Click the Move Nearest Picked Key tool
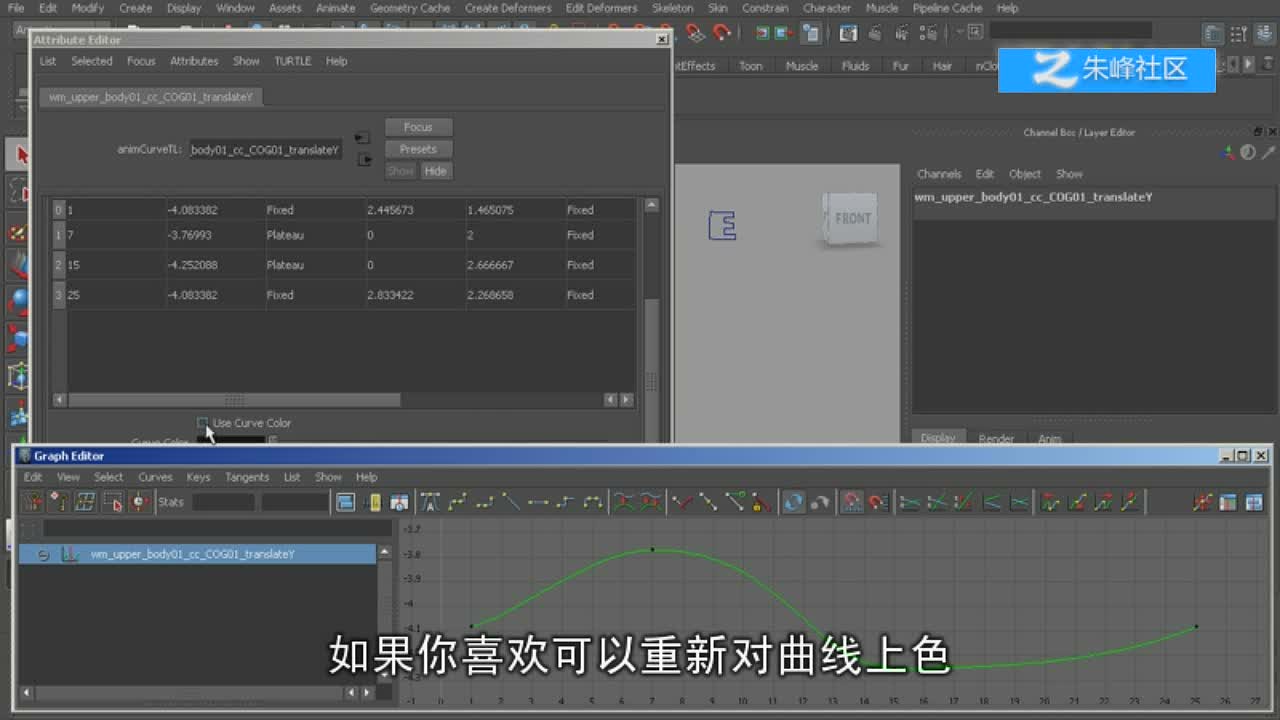The width and height of the screenshot is (1280, 720). pyautogui.click(x=33, y=502)
